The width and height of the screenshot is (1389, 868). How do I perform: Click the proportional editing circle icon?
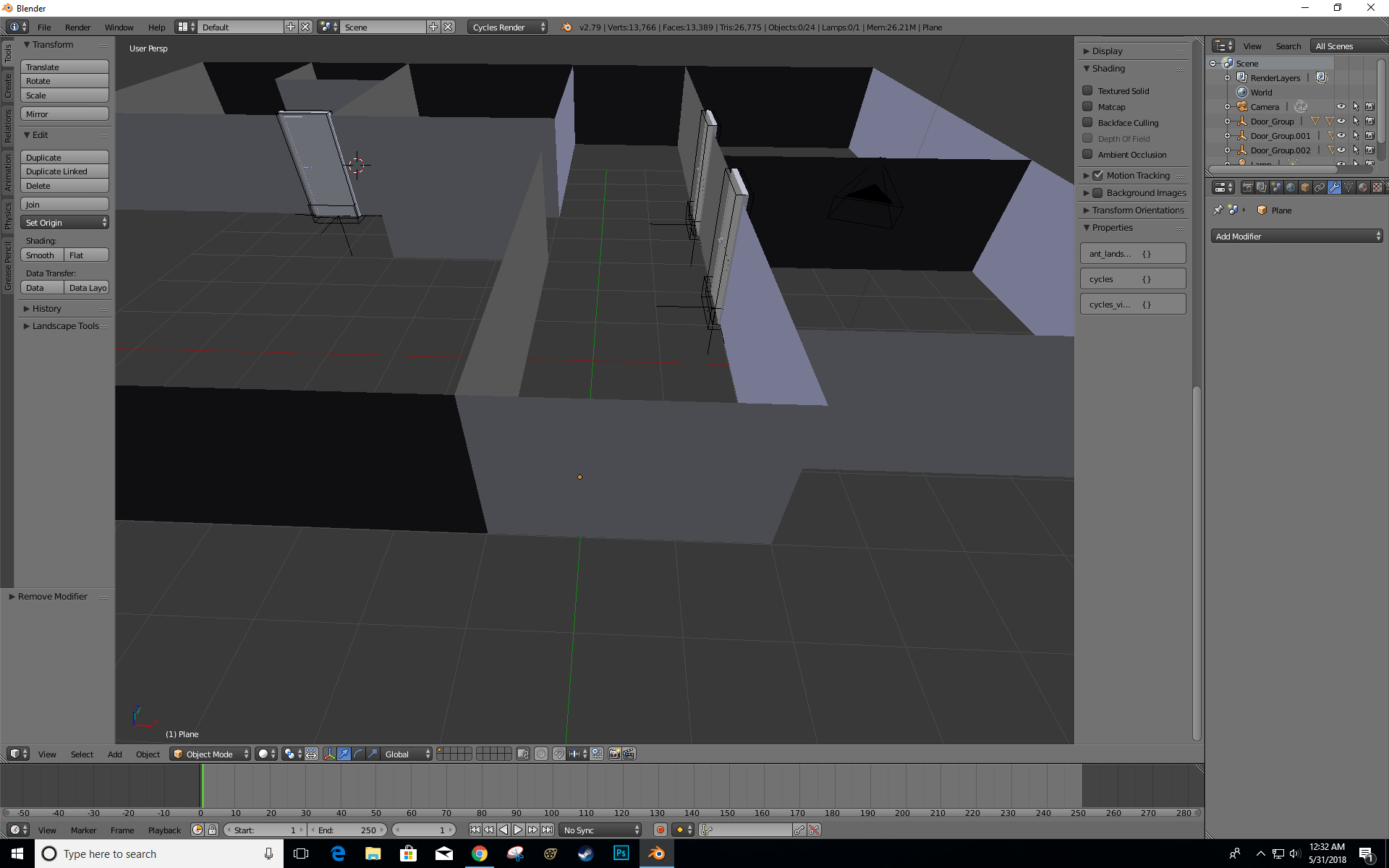pyautogui.click(x=541, y=754)
